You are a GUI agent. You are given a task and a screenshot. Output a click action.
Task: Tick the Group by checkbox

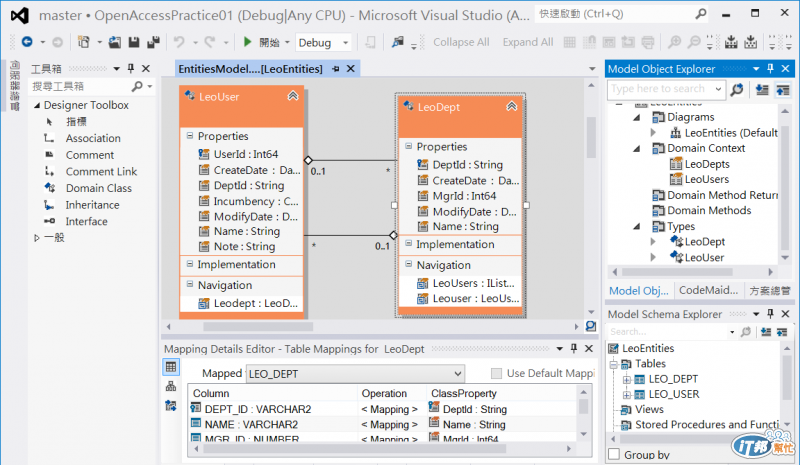point(614,454)
